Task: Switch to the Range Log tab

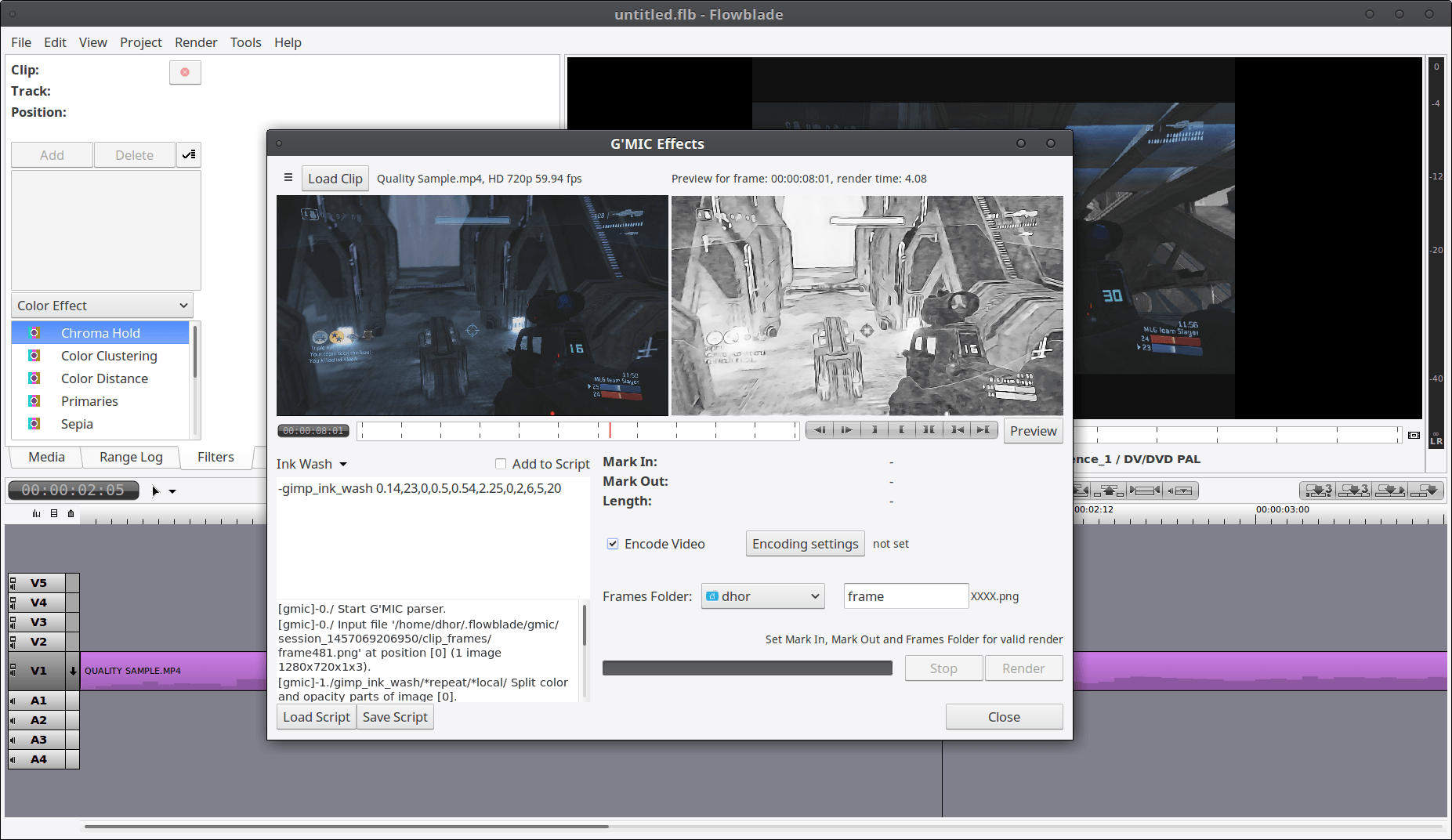Action: click(131, 457)
